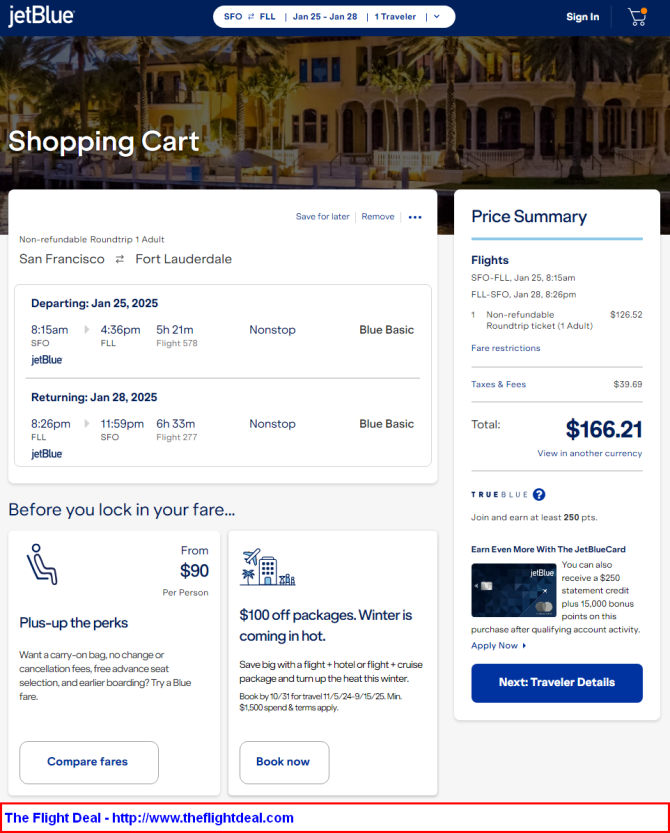The width and height of the screenshot is (670, 833).
Task: Click Apply Now arrow link
Action: click(x=498, y=645)
